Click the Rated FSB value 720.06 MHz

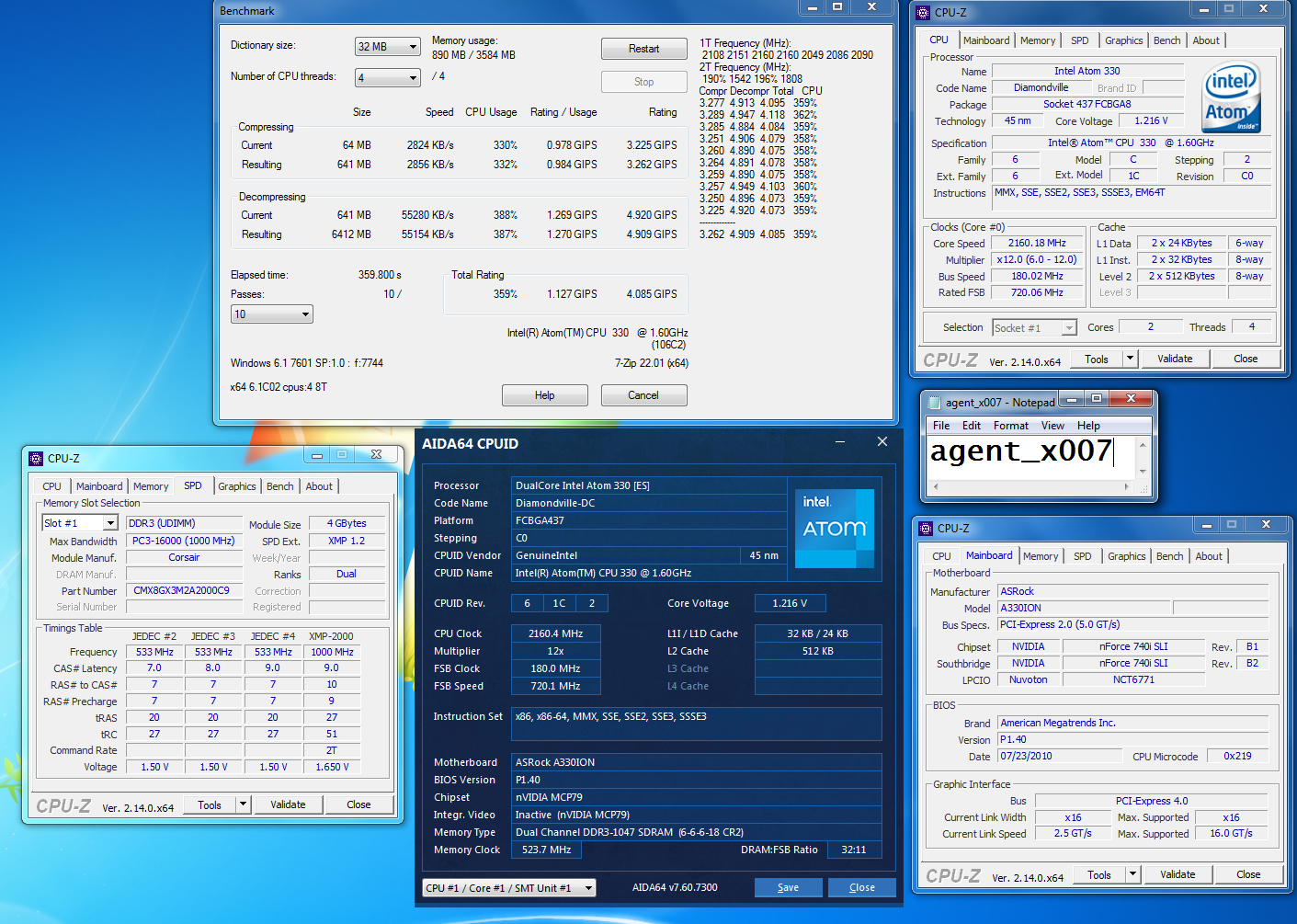[x=1037, y=292]
